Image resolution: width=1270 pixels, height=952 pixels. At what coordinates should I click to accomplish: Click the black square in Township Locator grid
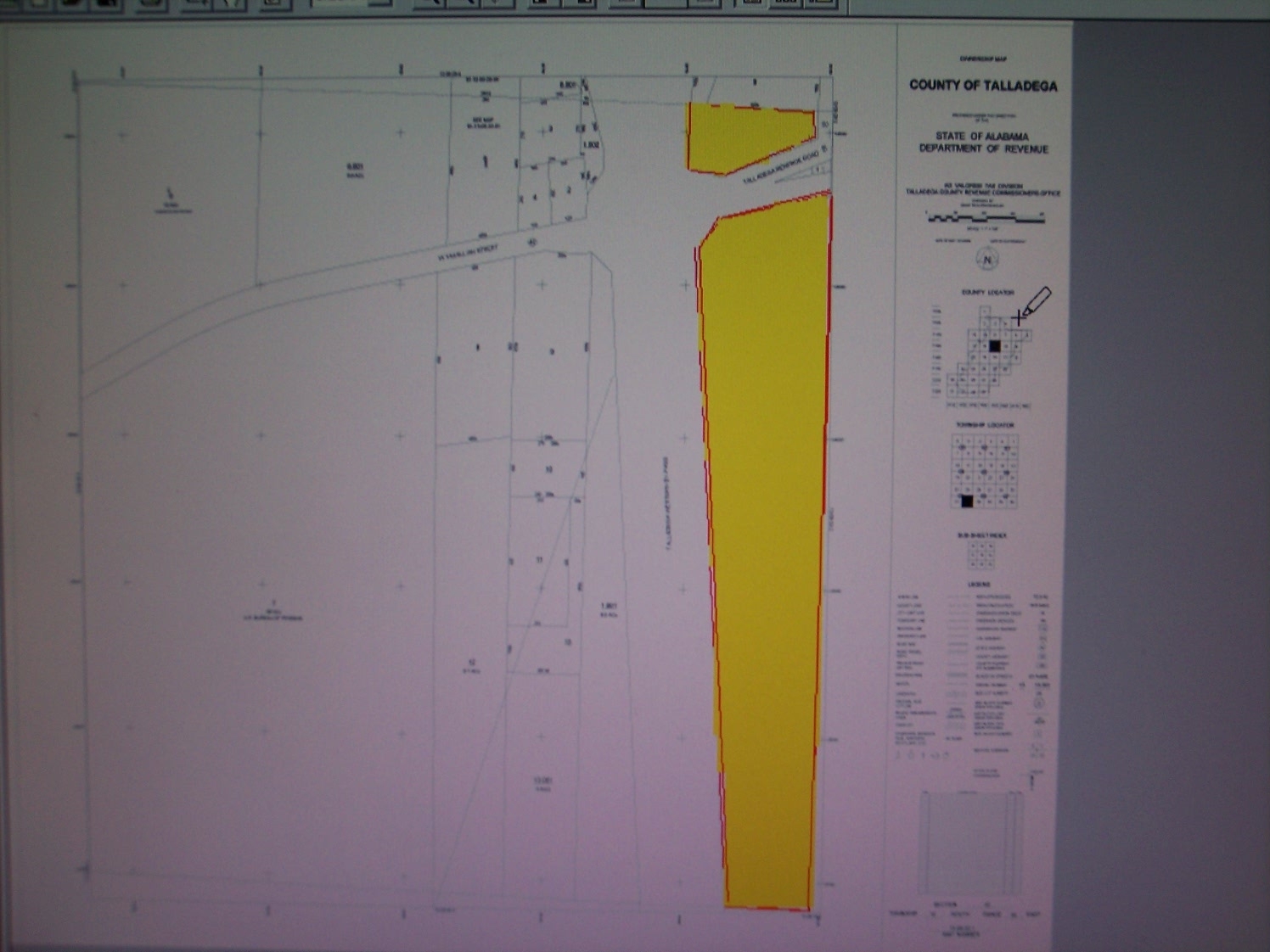(x=966, y=501)
